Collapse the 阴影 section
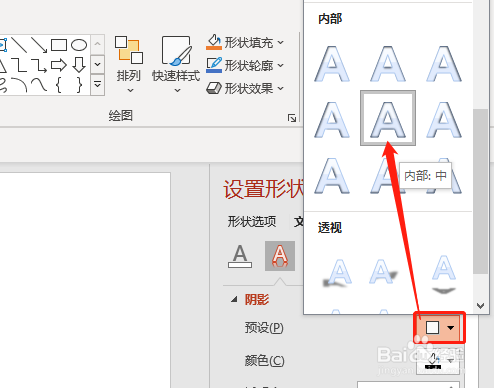 (234, 299)
